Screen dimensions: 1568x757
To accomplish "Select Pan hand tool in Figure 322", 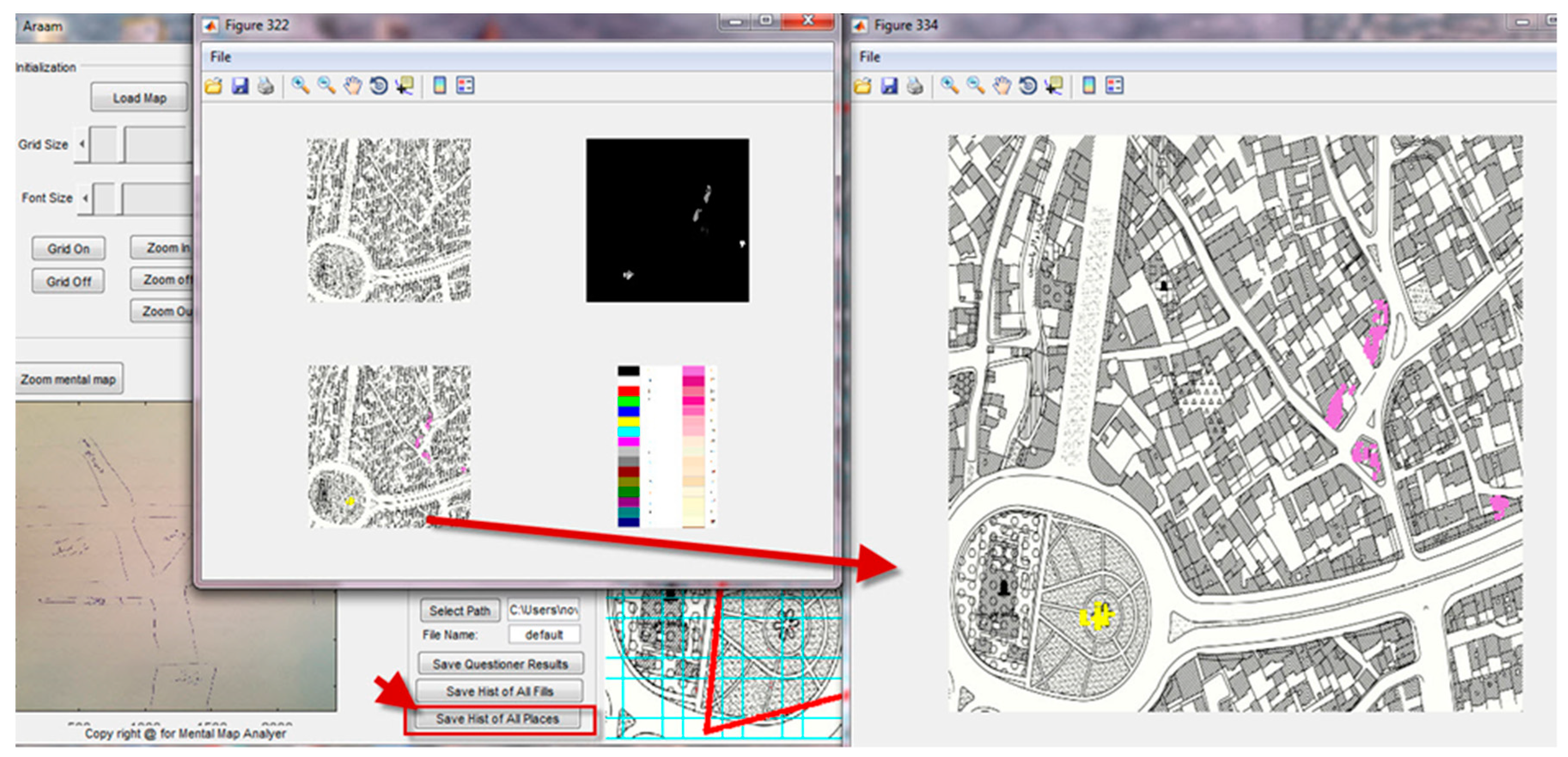I will tap(353, 86).
